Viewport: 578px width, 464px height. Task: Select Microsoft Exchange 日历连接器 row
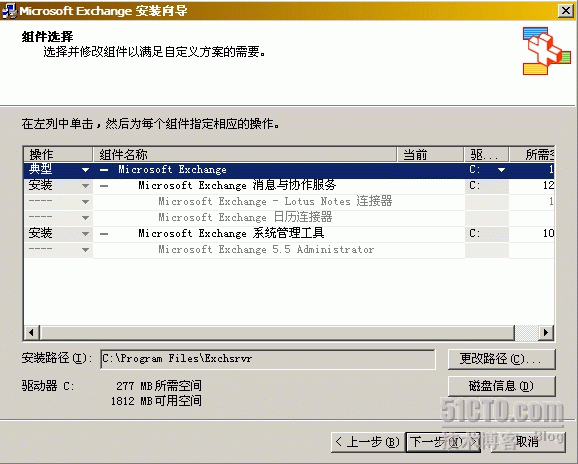pos(289,218)
